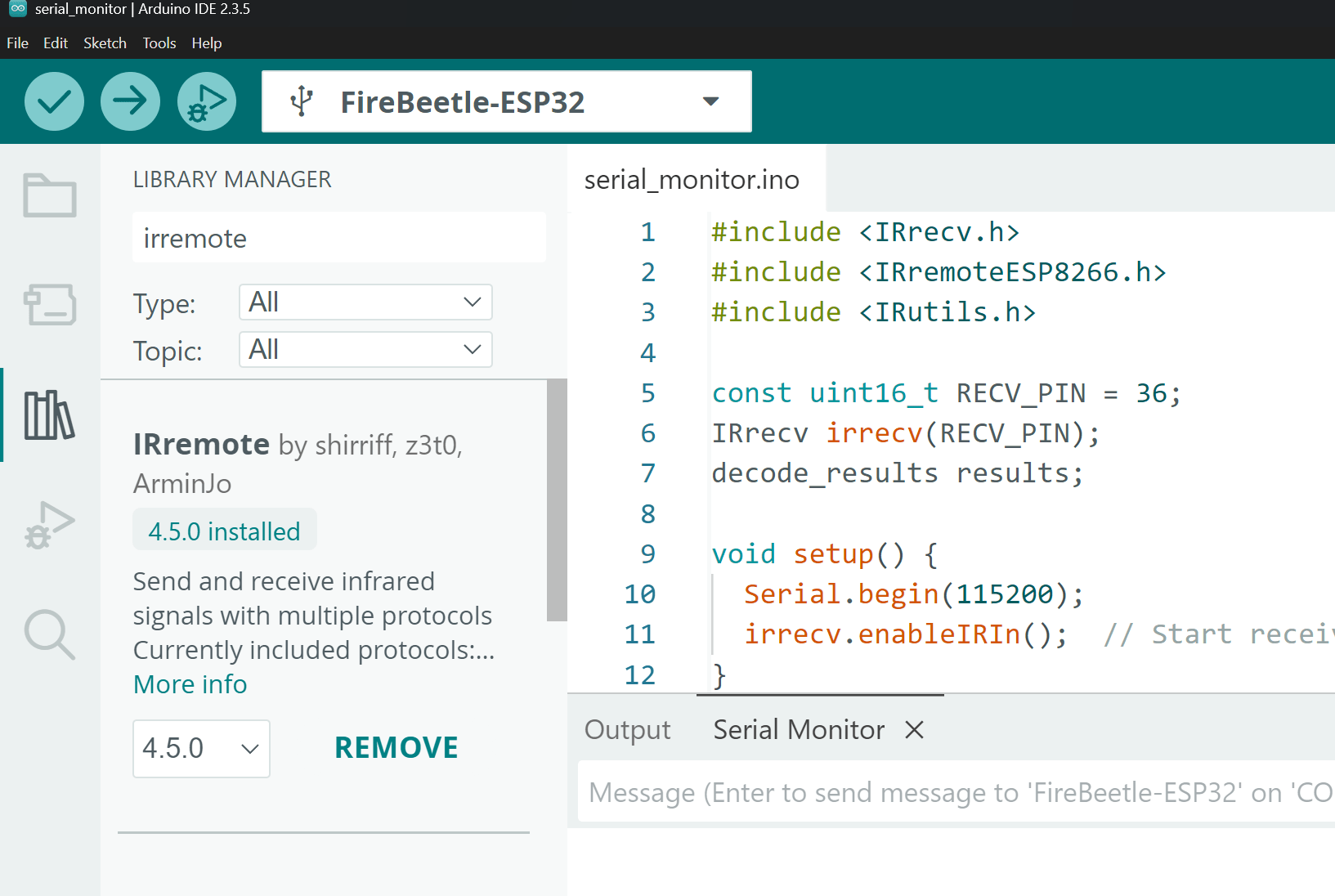This screenshot has height=896, width=1335.
Task: Open More info link for IRremote
Action: click(x=190, y=684)
